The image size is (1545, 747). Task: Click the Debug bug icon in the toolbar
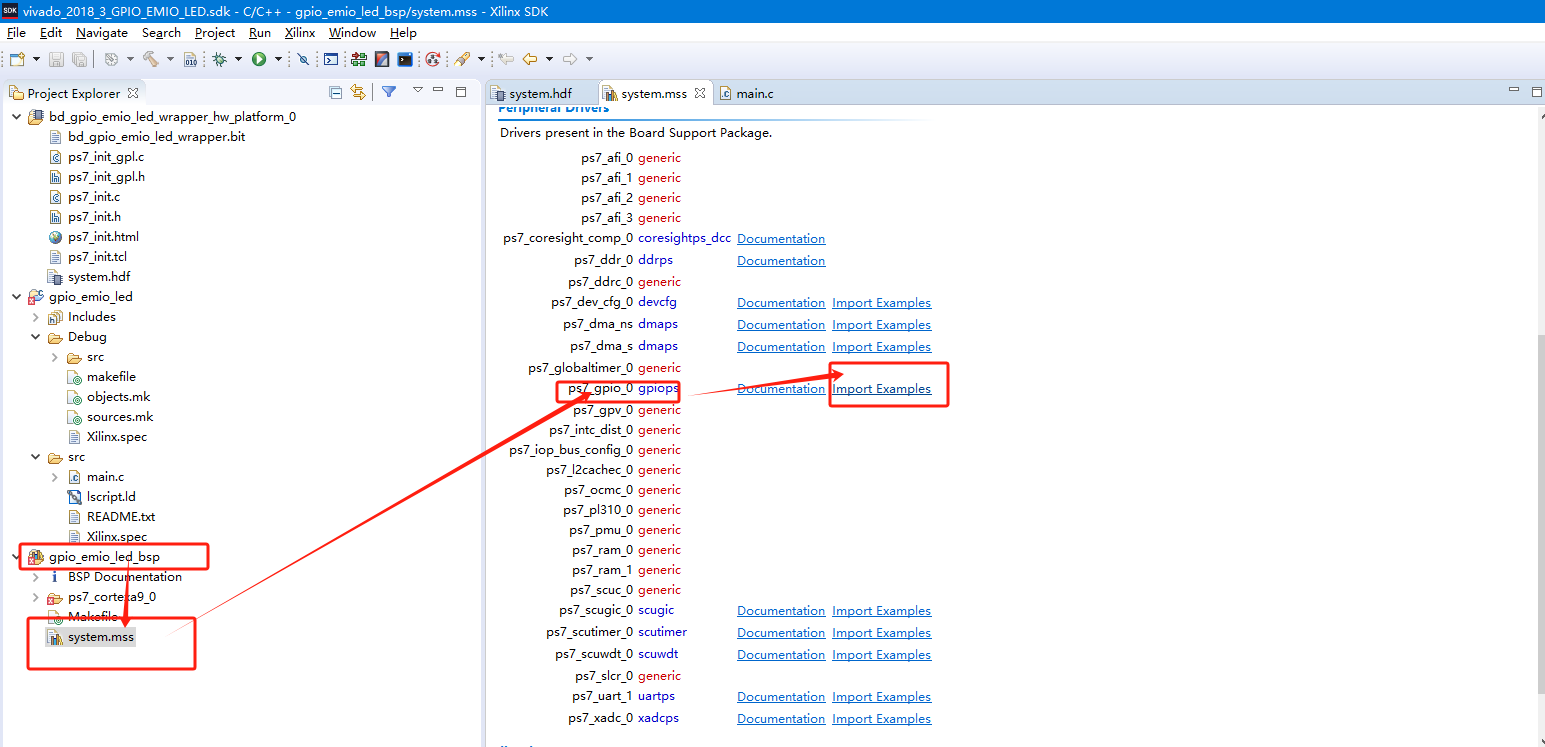(x=219, y=59)
